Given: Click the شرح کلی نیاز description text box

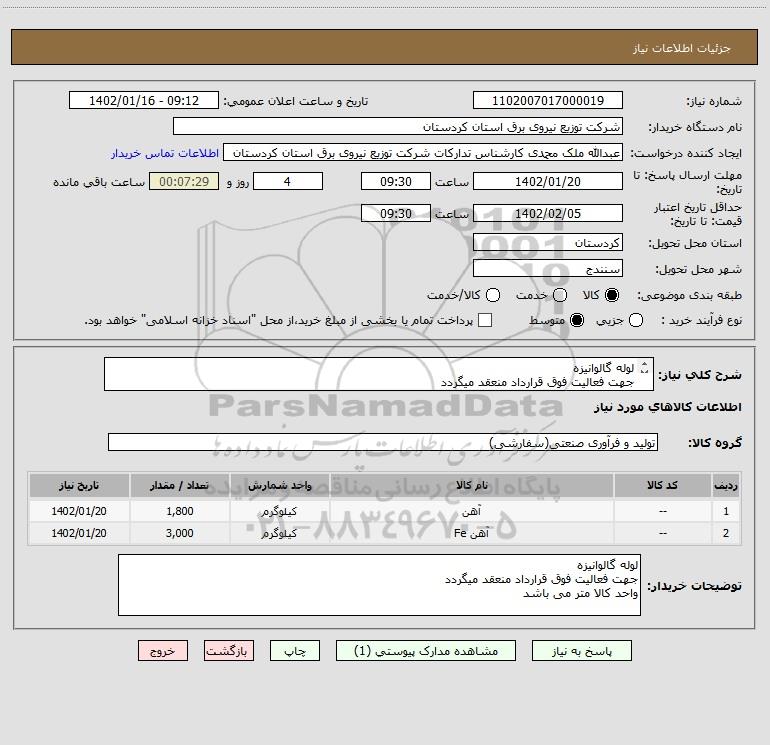Looking at the screenshot, I should [379, 374].
